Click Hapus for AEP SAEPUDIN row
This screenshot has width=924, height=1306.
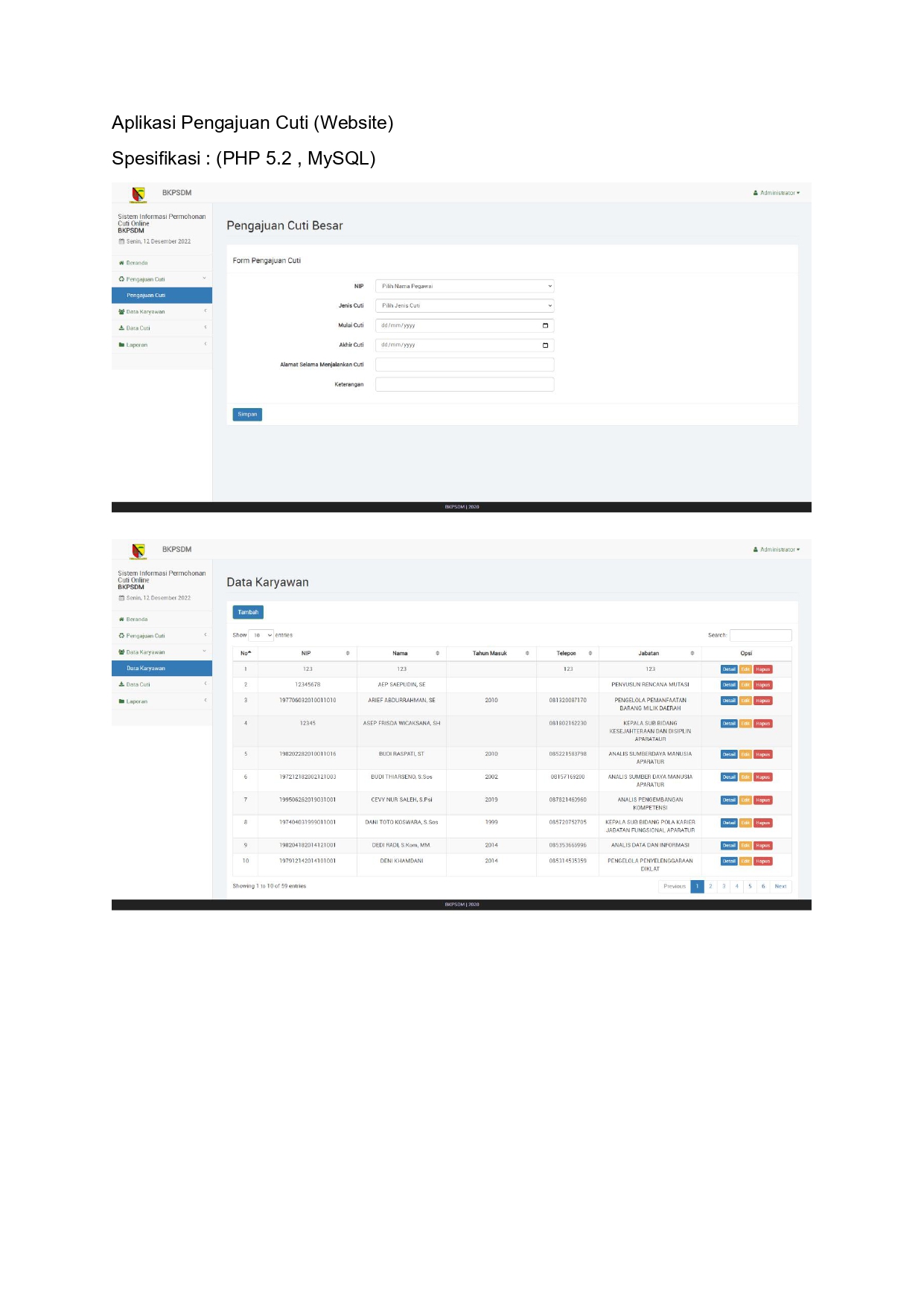[762, 685]
